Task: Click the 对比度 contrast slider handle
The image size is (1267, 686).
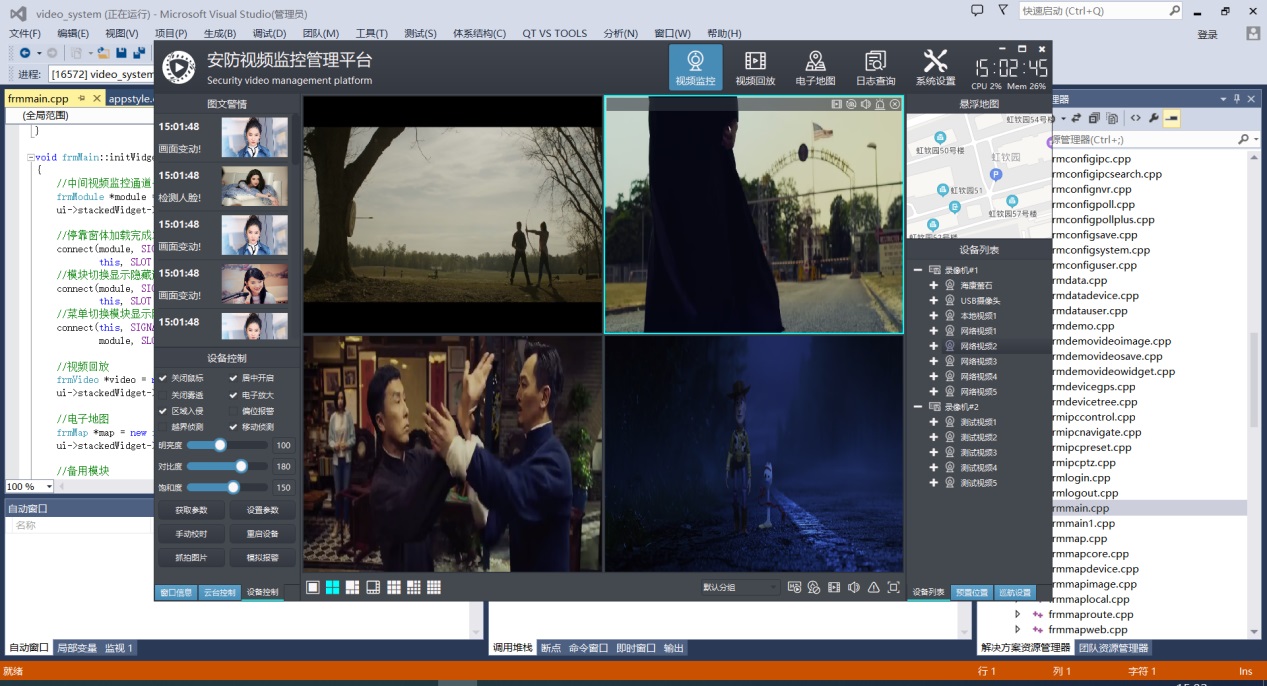Action: (x=241, y=466)
